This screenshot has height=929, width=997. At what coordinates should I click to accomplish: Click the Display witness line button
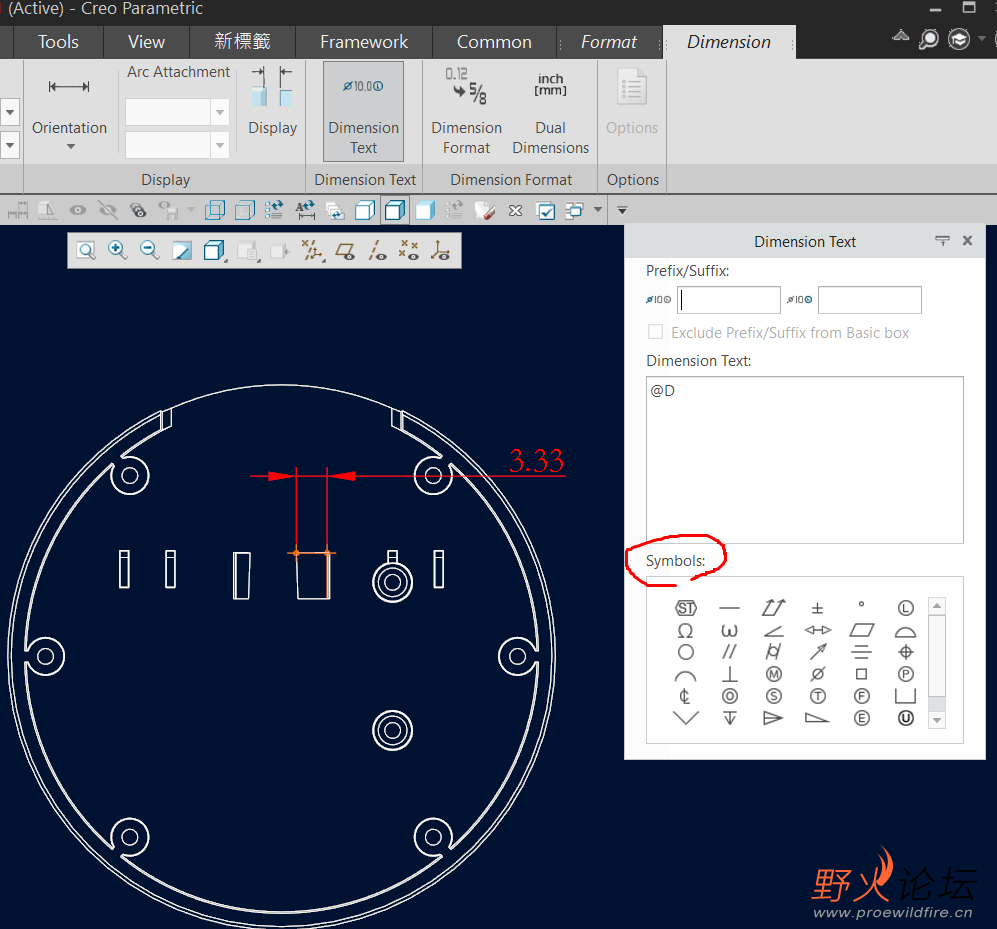pos(273,102)
